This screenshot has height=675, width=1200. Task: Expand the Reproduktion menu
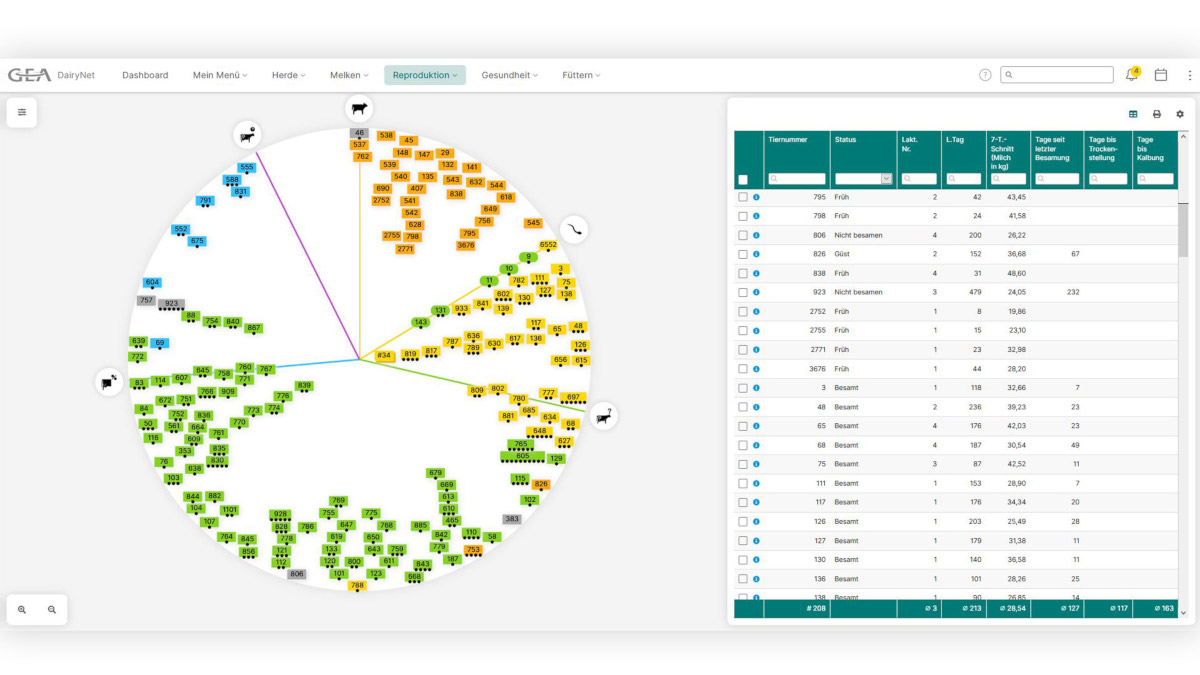point(425,74)
